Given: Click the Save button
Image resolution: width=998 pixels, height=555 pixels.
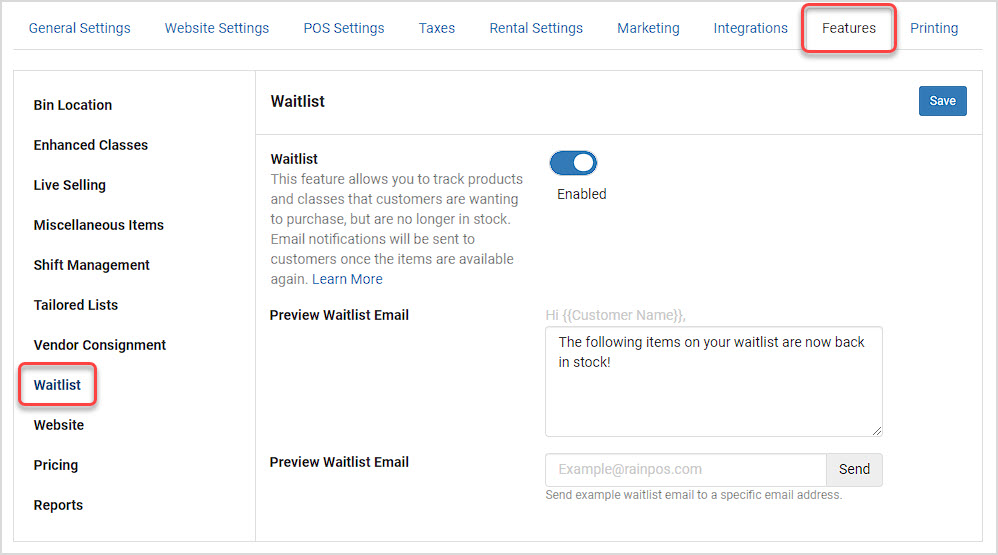Looking at the screenshot, I should click(x=942, y=101).
